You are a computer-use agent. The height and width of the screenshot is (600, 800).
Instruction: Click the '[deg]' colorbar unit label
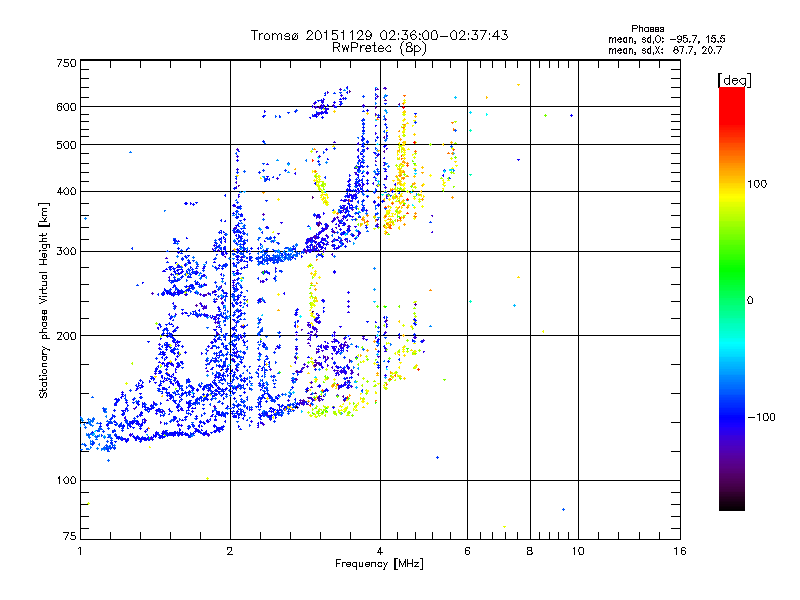click(x=734, y=81)
